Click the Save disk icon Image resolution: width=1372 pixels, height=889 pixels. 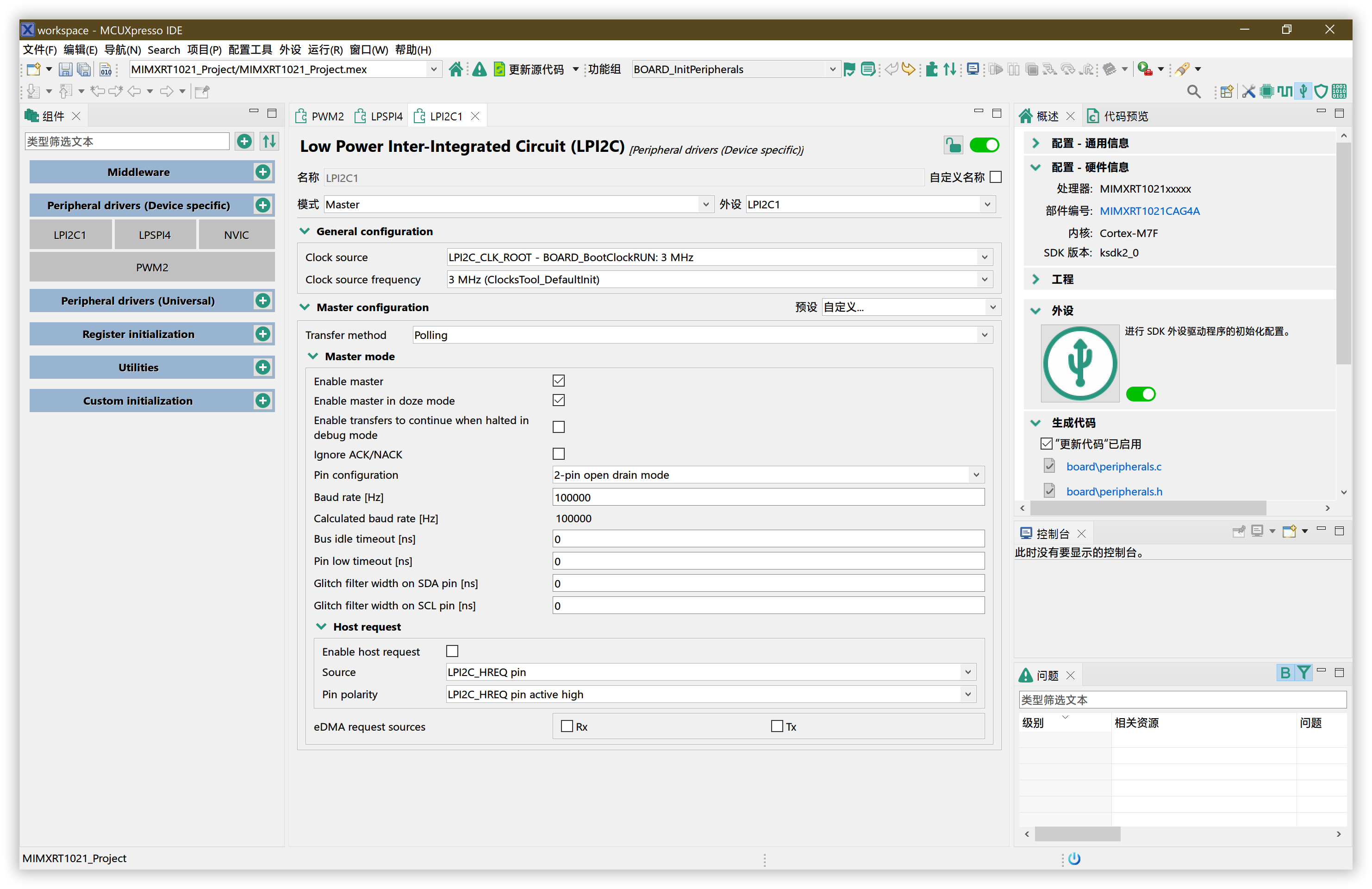coord(66,69)
